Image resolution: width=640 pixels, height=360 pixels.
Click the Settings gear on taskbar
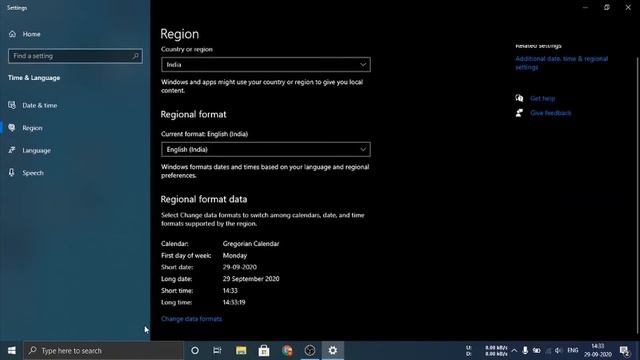[x=333, y=351]
